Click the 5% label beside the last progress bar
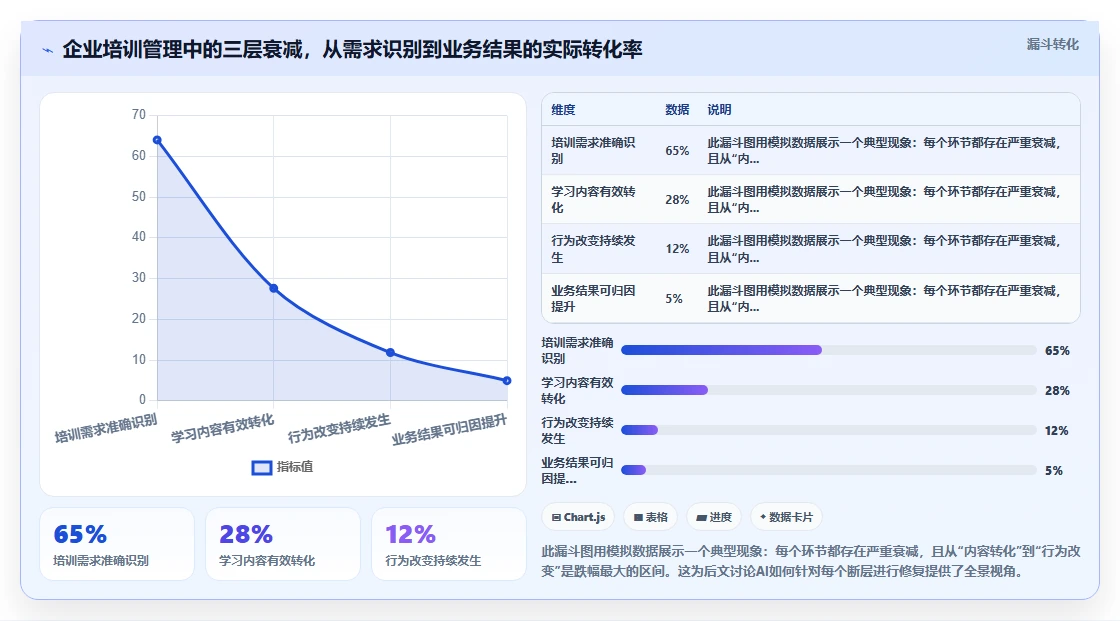The image size is (1120, 621). (x=1054, y=471)
